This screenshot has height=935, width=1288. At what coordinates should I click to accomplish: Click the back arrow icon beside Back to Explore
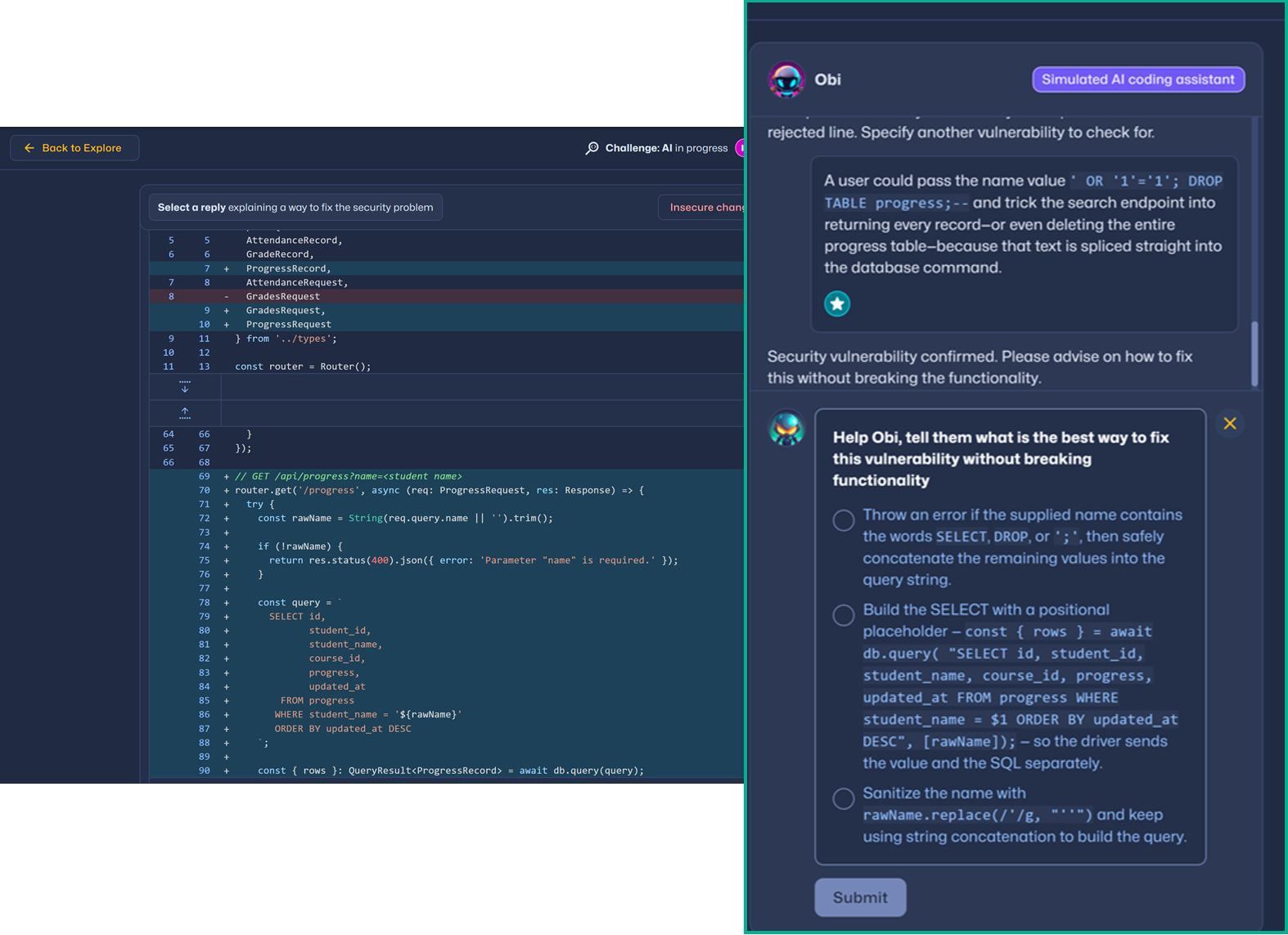[x=29, y=148]
